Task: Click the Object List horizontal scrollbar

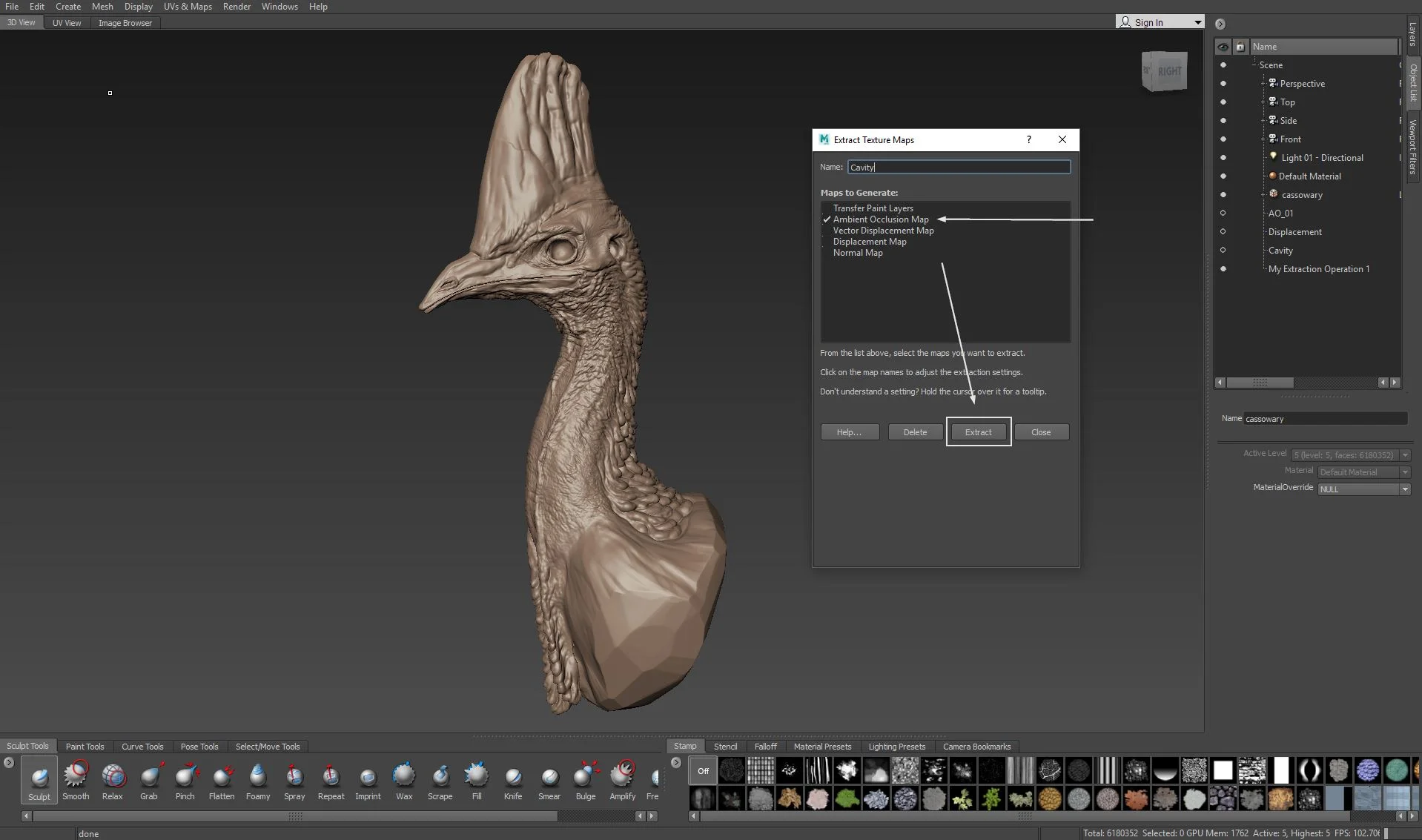Action: (1260, 383)
